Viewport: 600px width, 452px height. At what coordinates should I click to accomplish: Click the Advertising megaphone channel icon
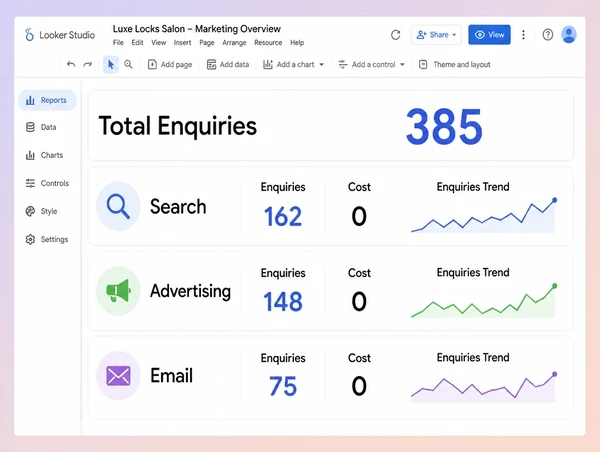pyautogui.click(x=118, y=291)
